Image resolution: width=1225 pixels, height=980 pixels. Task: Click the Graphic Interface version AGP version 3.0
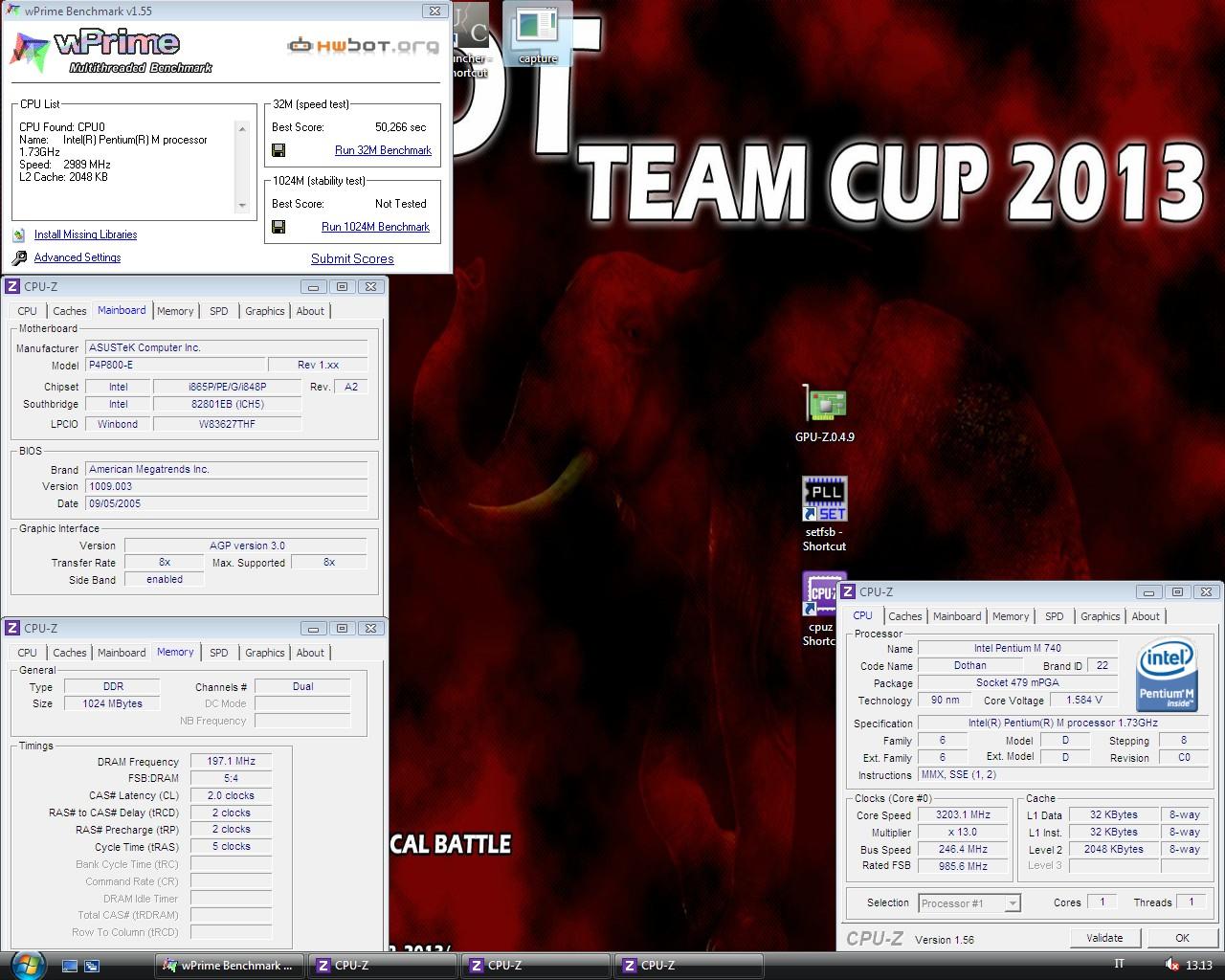(x=246, y=546)
